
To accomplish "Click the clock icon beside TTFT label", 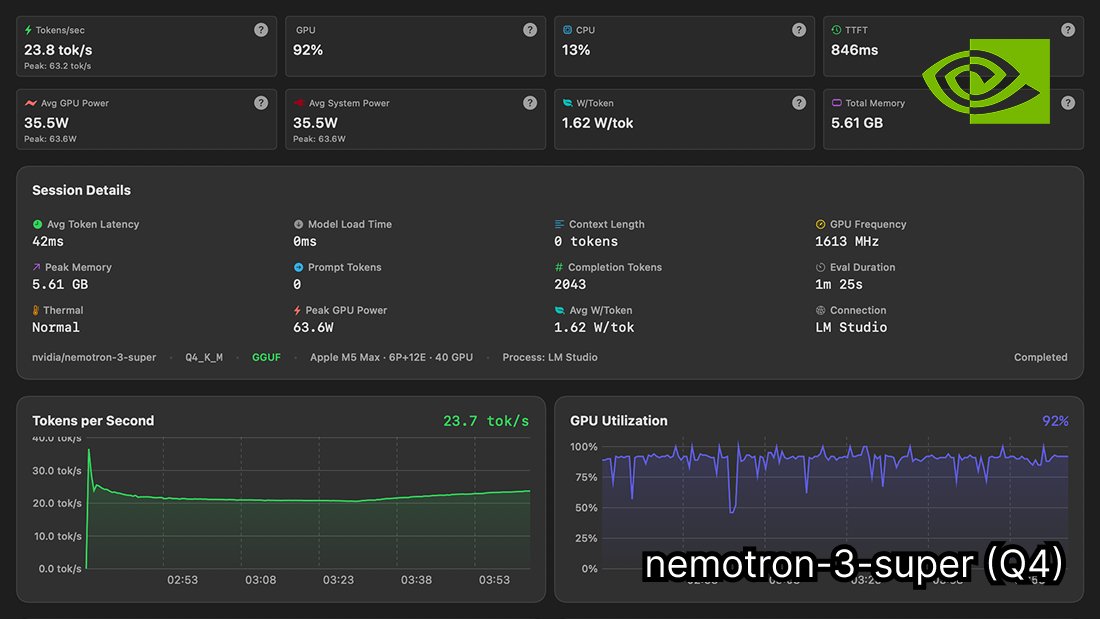I will [x=836, y=30].
